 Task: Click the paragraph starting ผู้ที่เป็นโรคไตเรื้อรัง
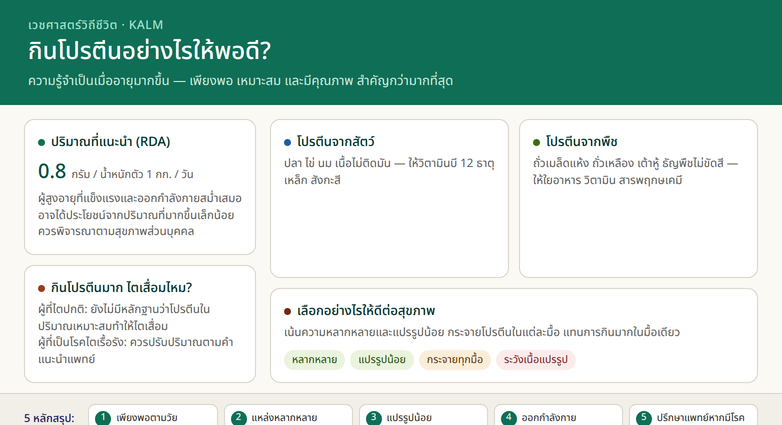[x=136, y=350]
